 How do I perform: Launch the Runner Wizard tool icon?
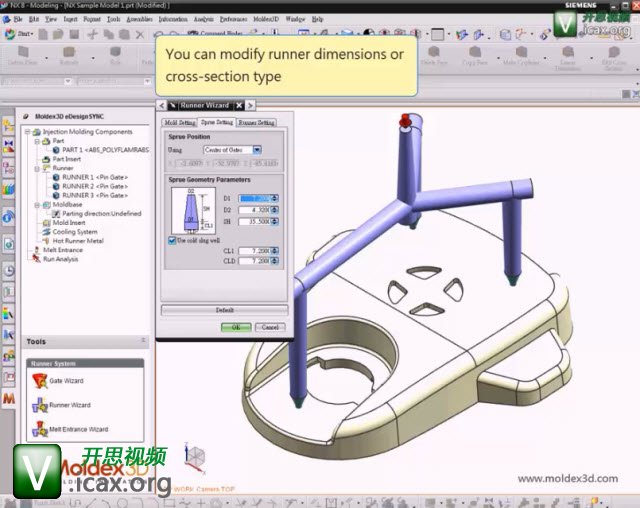pyautogui.click(x=40, y=405)
